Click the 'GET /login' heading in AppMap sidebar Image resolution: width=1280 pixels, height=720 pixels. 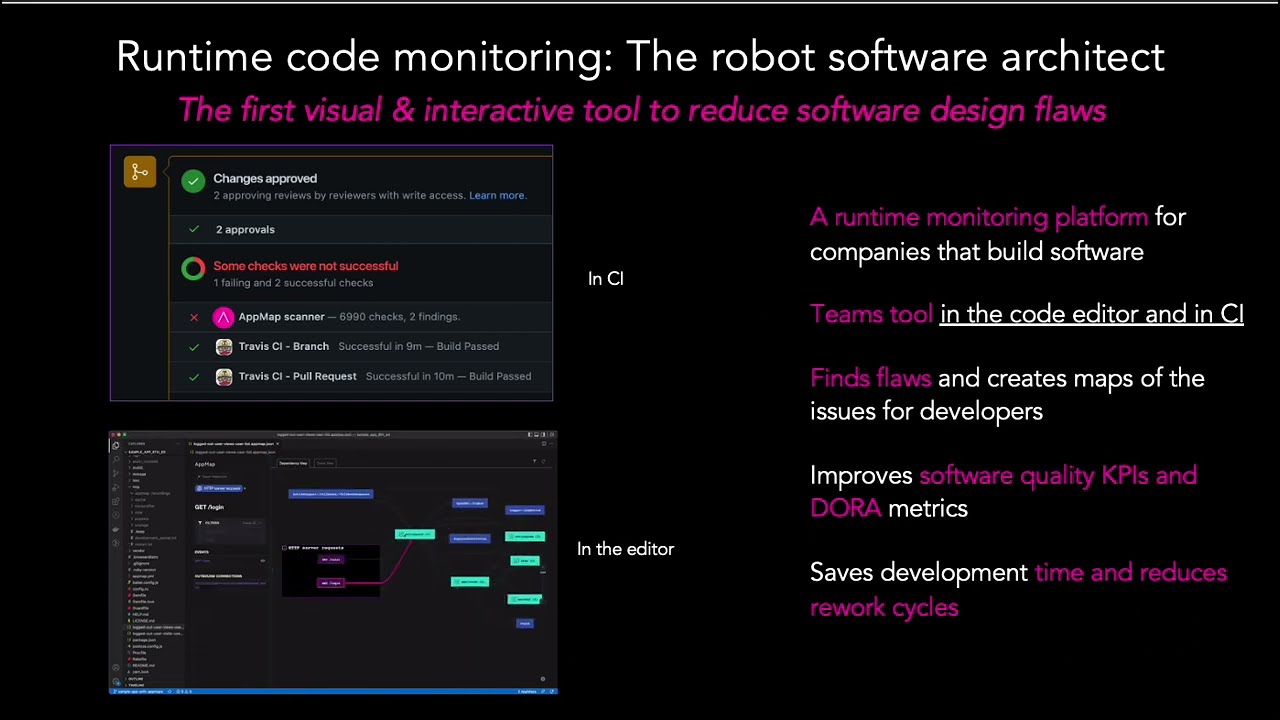coord(209,507)
